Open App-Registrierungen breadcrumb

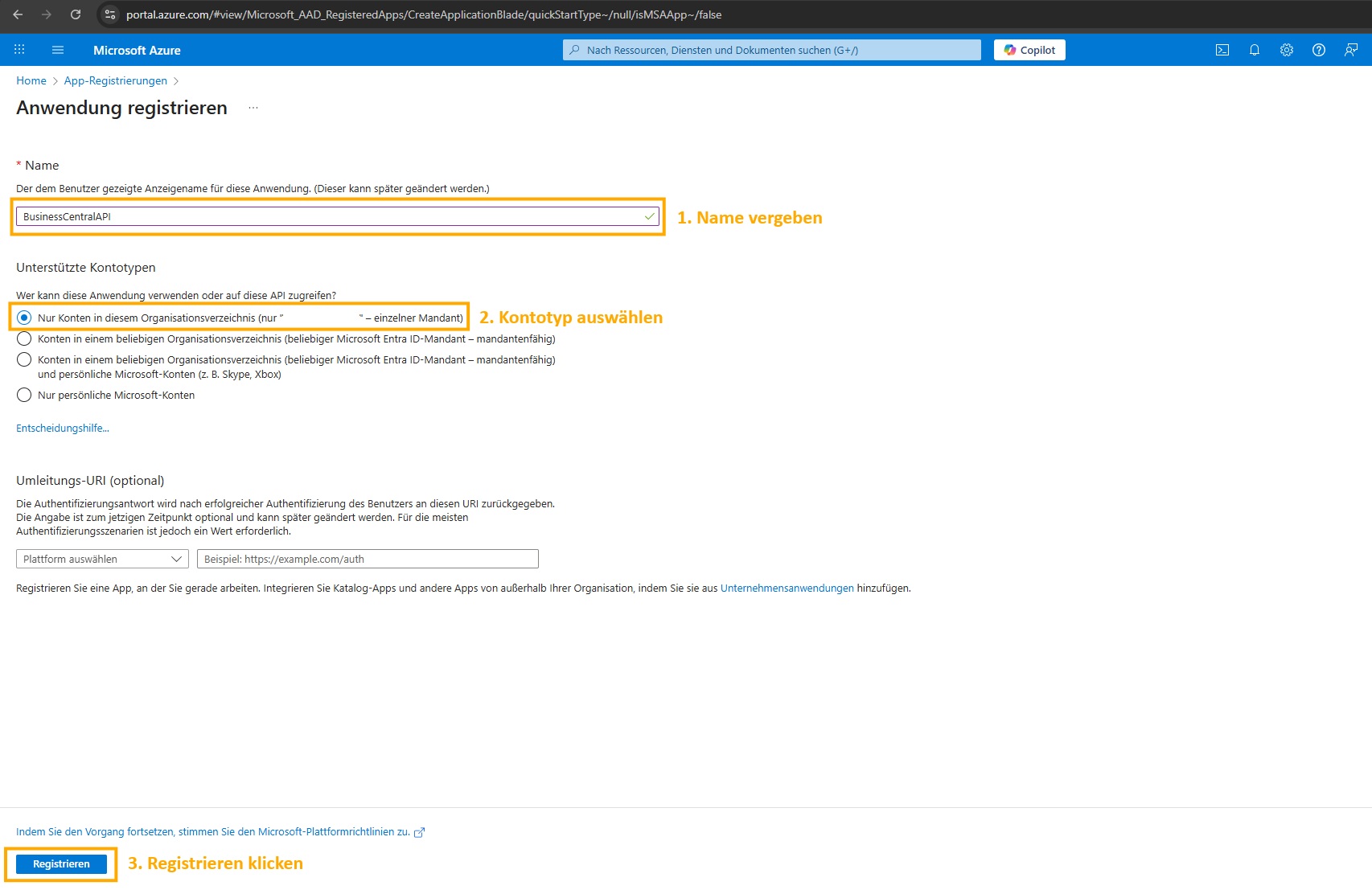(x=116, y=80)
